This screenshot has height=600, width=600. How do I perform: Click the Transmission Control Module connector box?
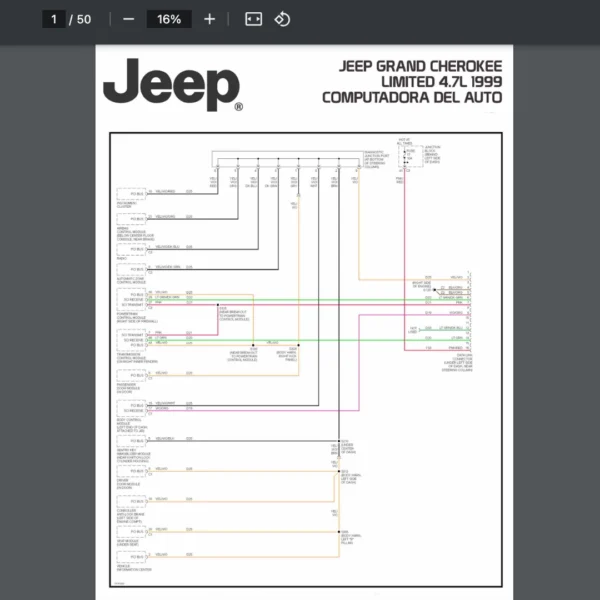131,339
